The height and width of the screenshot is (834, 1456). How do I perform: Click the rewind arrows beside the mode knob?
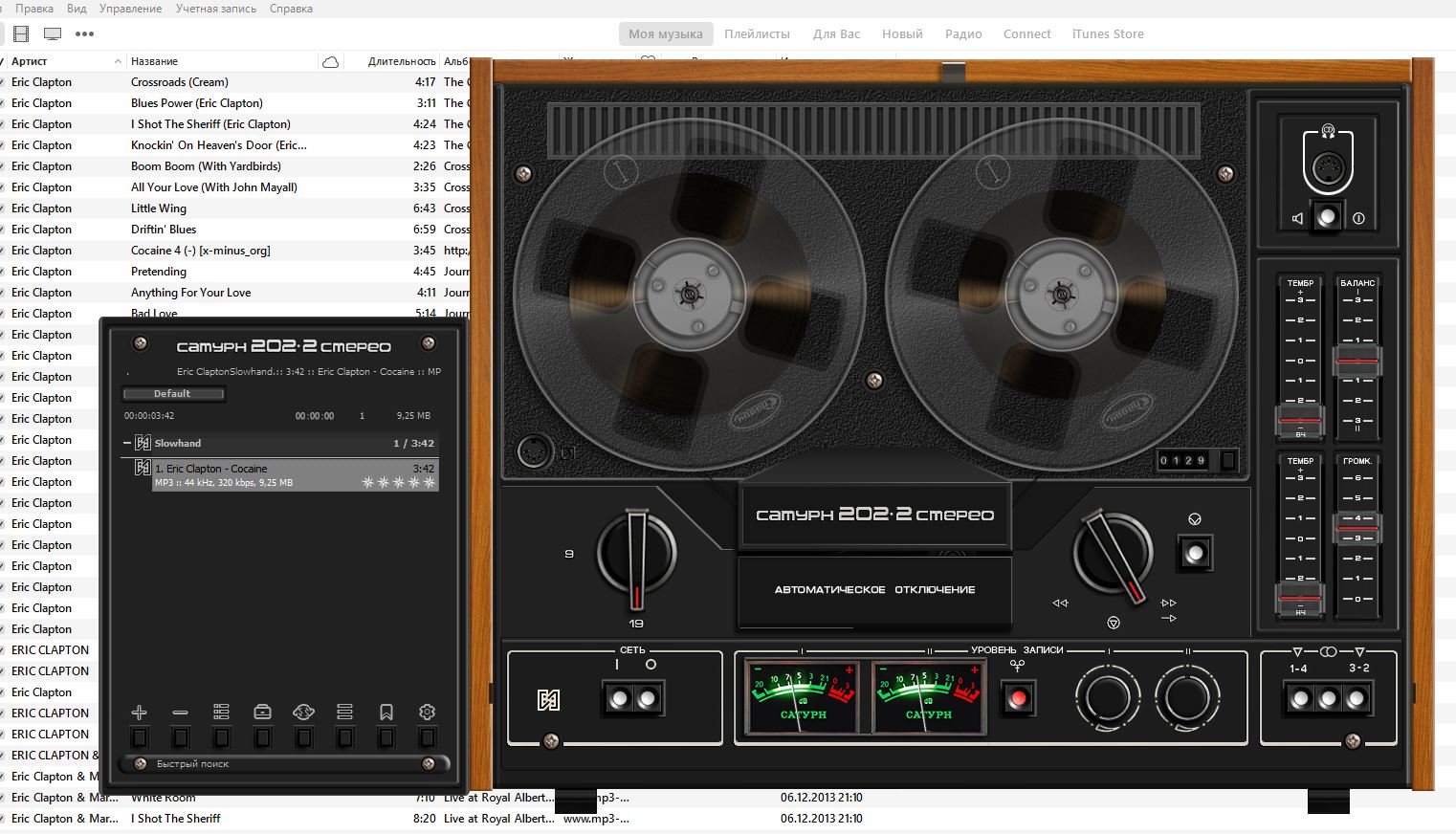(1060, 604)
